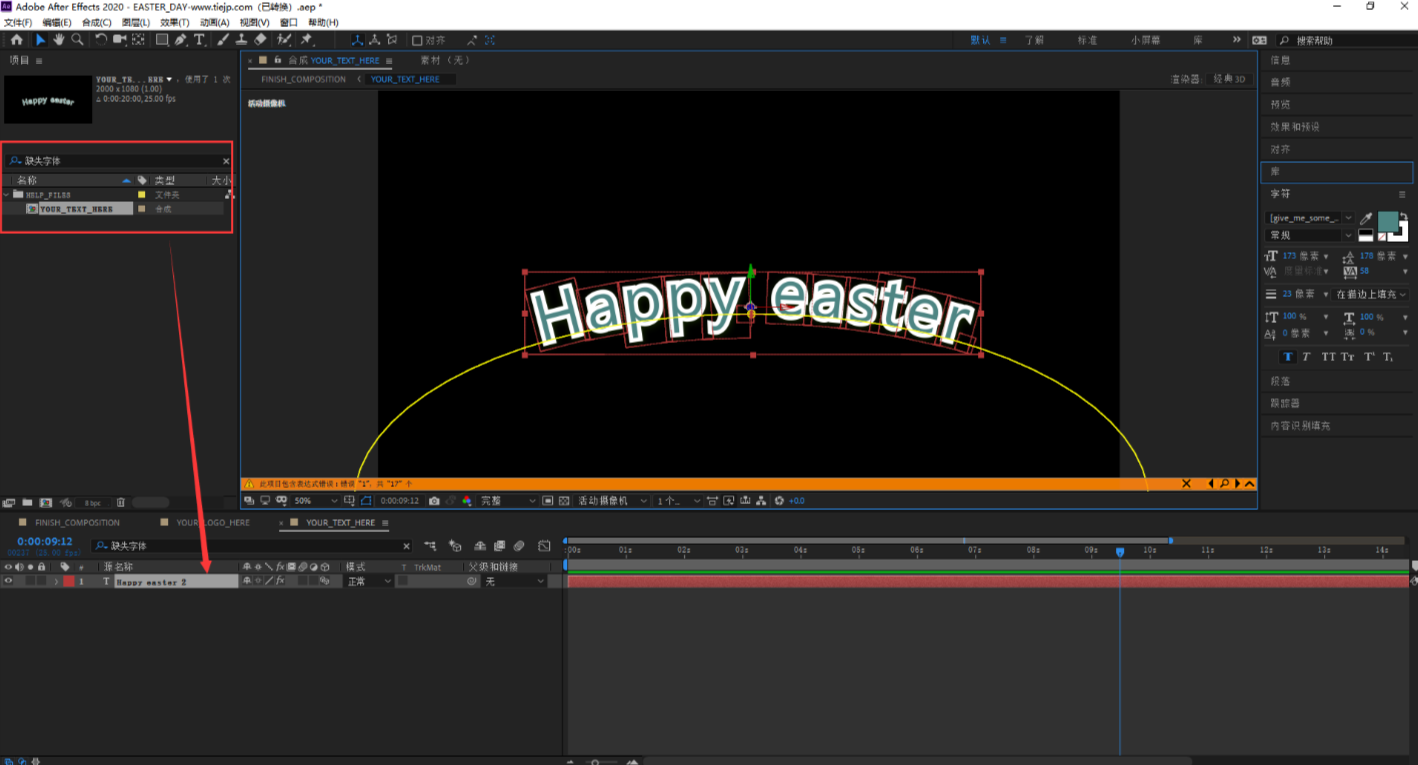This screenshot has width=1418, height=765.
Task: Collapse the HELP_FILES folder
Action: pos(6,194)
